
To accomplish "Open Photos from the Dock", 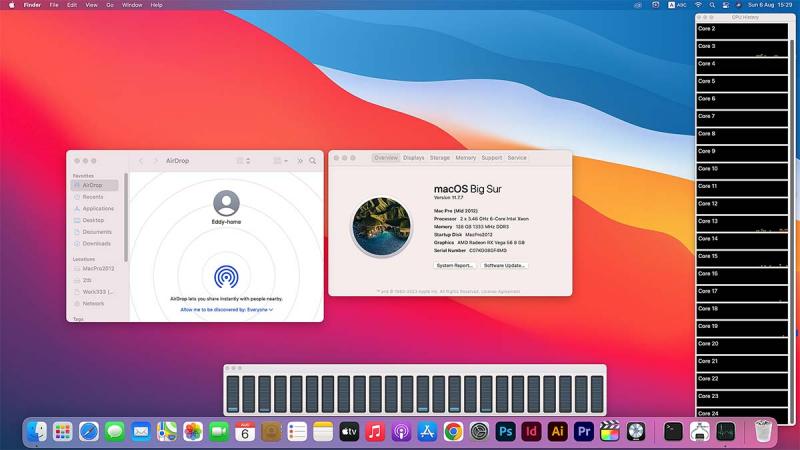I will click(193, 432).
